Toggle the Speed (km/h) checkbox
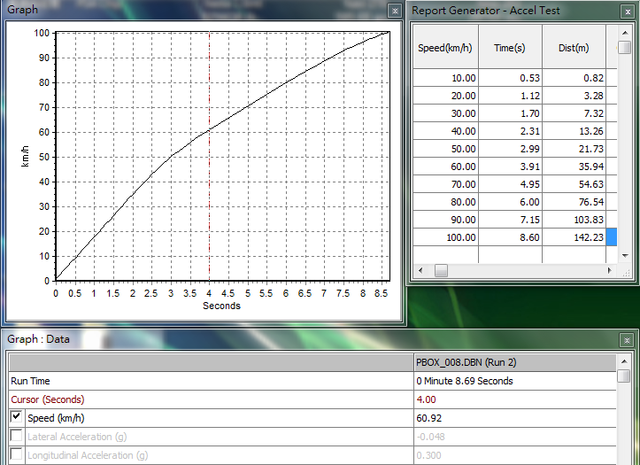This screenshot has height=465, width=640. (x=16, y=417)
